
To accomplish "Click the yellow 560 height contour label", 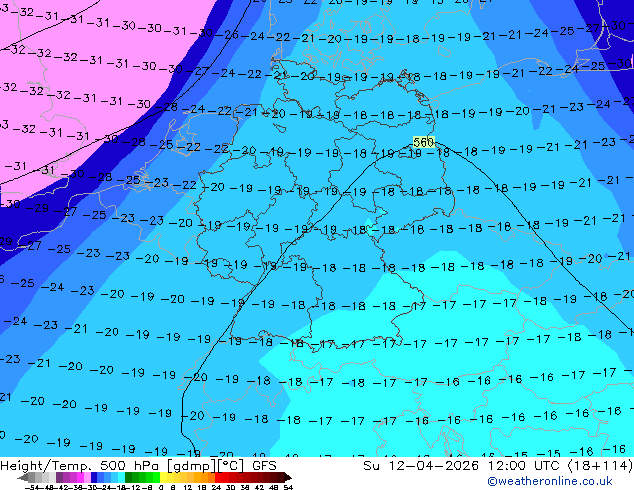I will pos(423,142).
